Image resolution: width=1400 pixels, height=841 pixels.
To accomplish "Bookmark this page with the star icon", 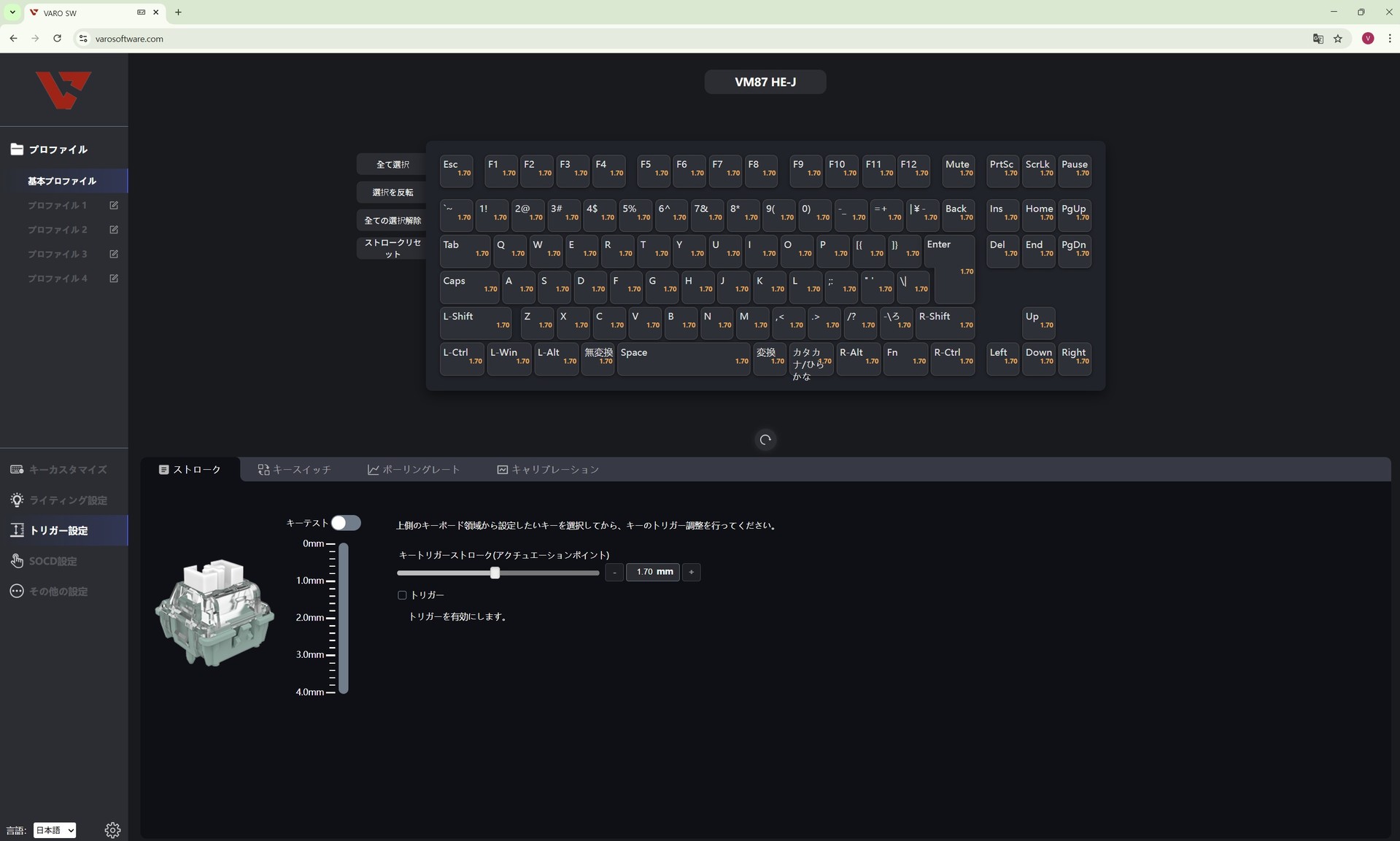I will pyautogui.click(x=1338, y=39).
